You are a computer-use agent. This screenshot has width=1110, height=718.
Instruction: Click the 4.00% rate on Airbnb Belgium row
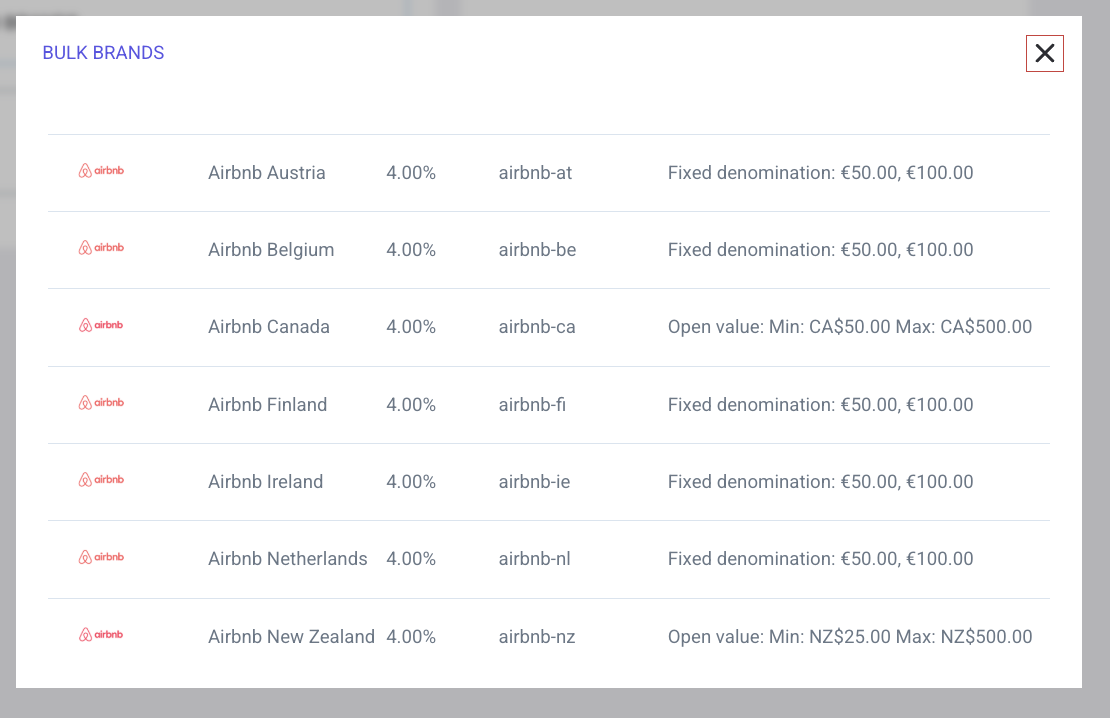point(410,249)
